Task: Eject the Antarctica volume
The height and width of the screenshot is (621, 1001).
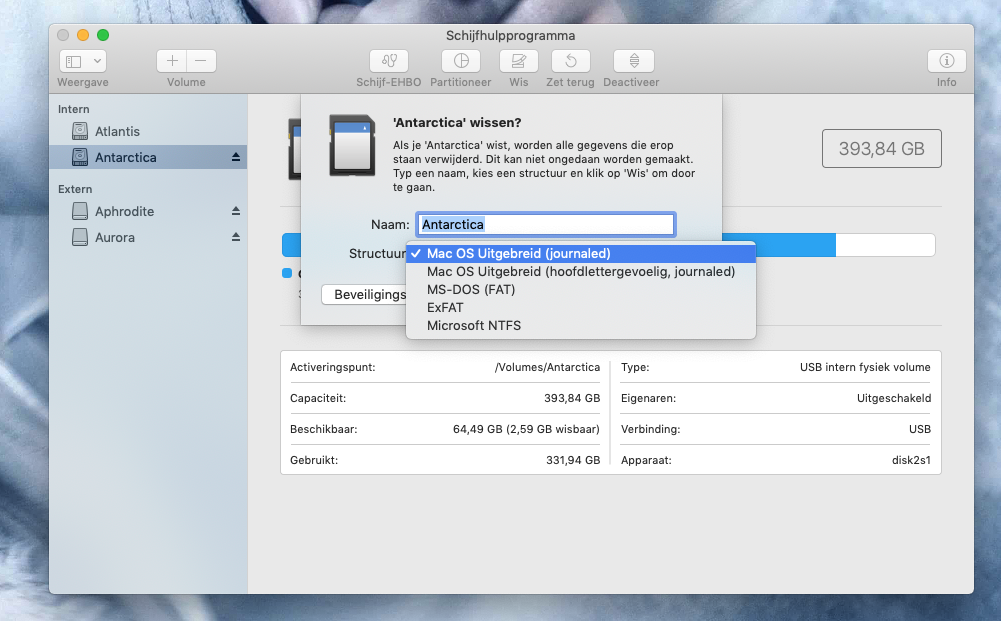Action: [x=236, y=157]
